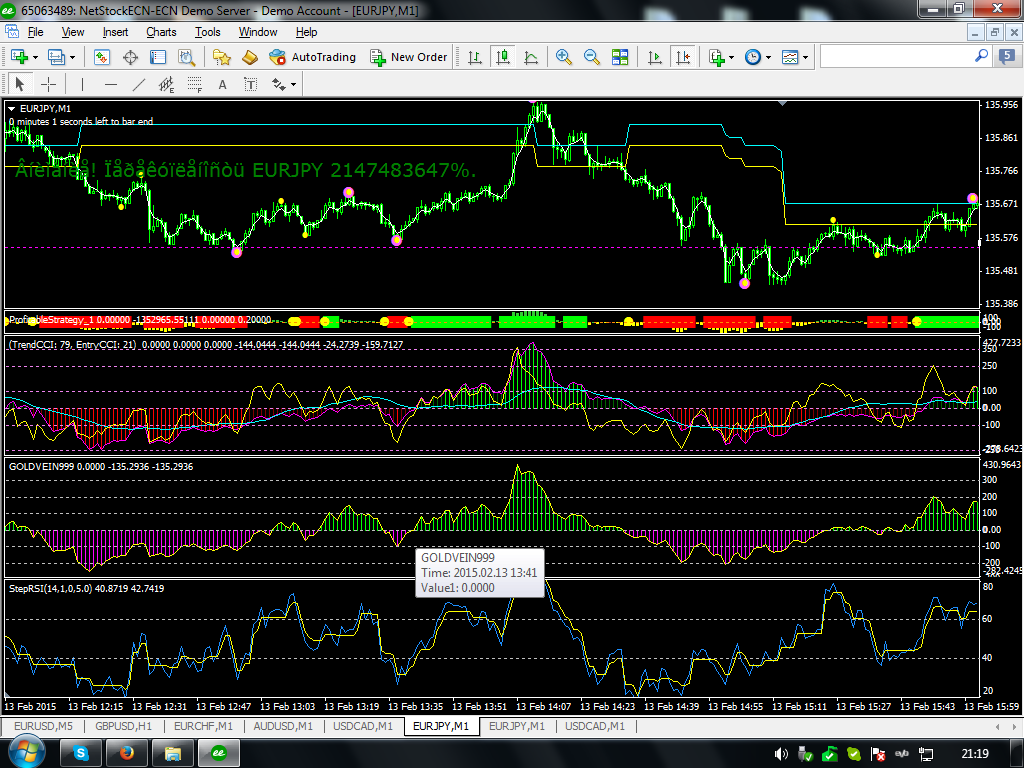Screen dimensions: 1024x768
Task: Tile chart windows icon
Action: tap(620, 57)
